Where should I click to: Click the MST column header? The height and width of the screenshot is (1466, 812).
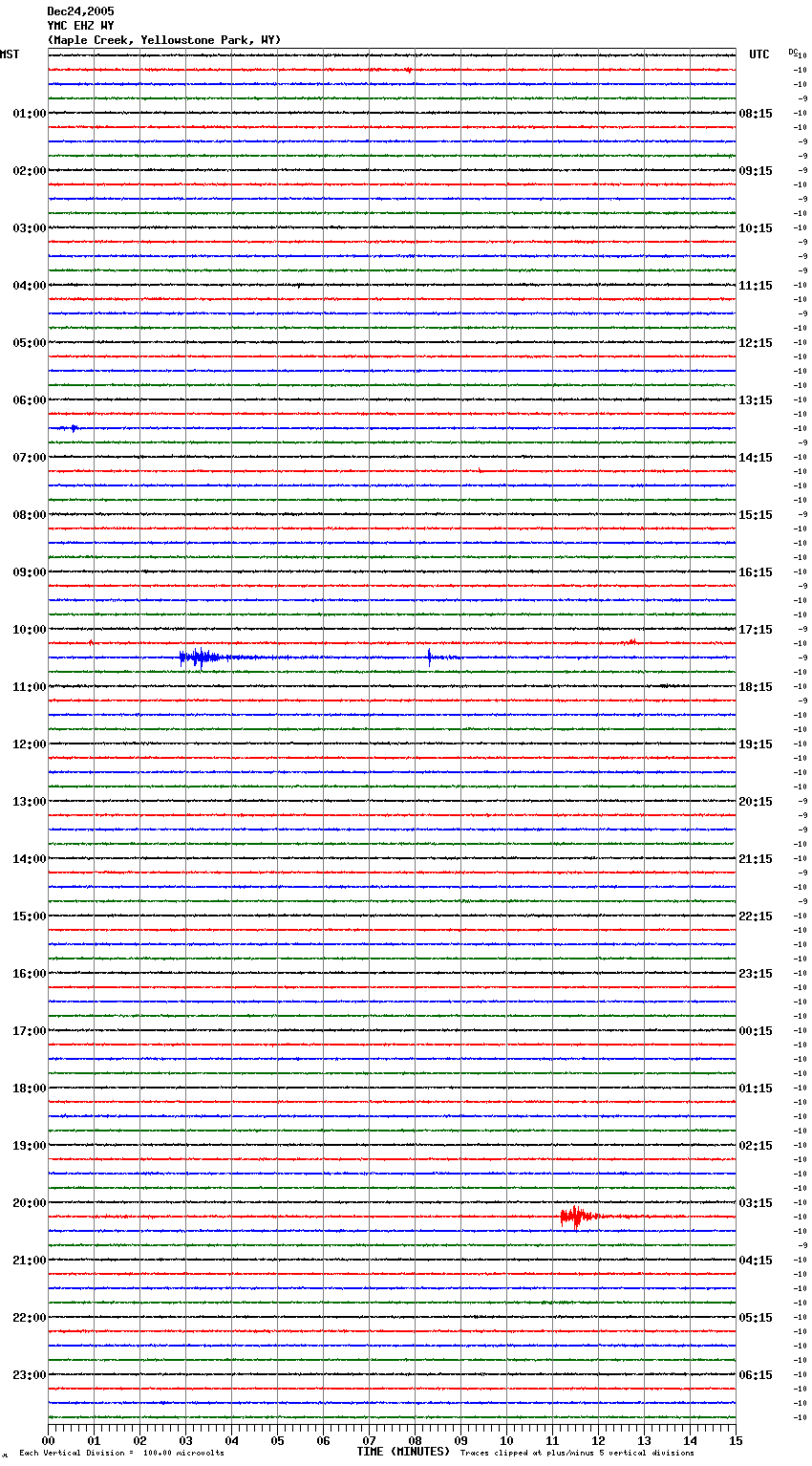(10, 54)
